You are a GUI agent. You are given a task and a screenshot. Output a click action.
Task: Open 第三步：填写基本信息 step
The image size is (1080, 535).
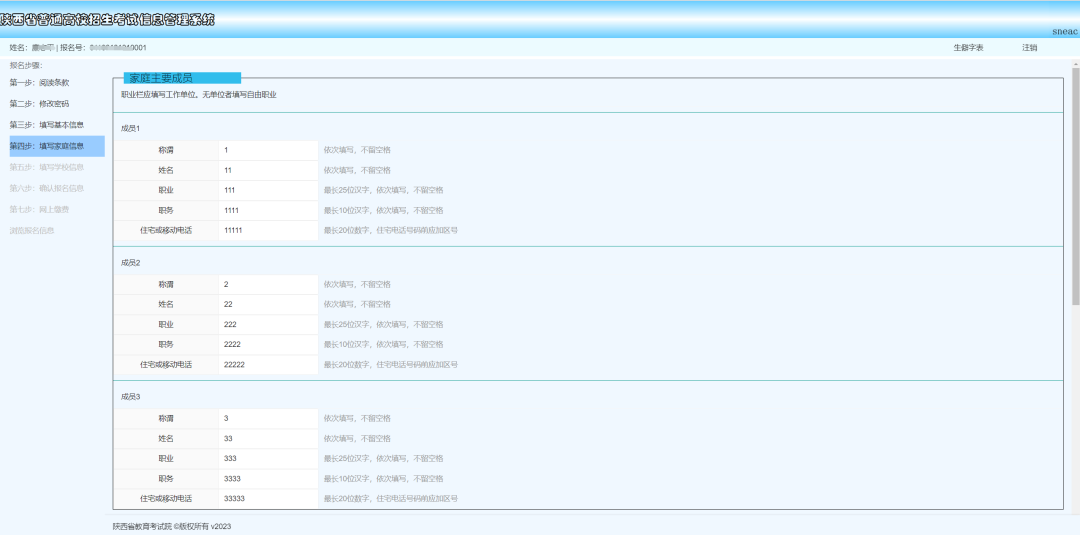(47, 125)
